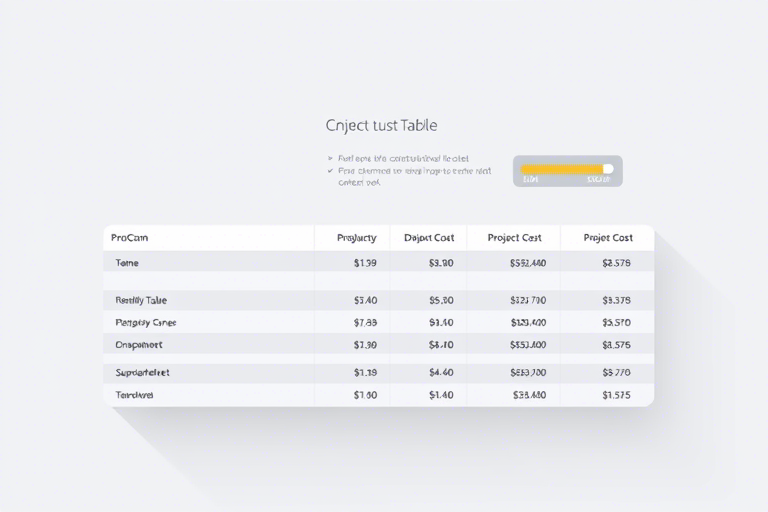Click the "$1.60" cell in Tandwei row

pos(365,395)
